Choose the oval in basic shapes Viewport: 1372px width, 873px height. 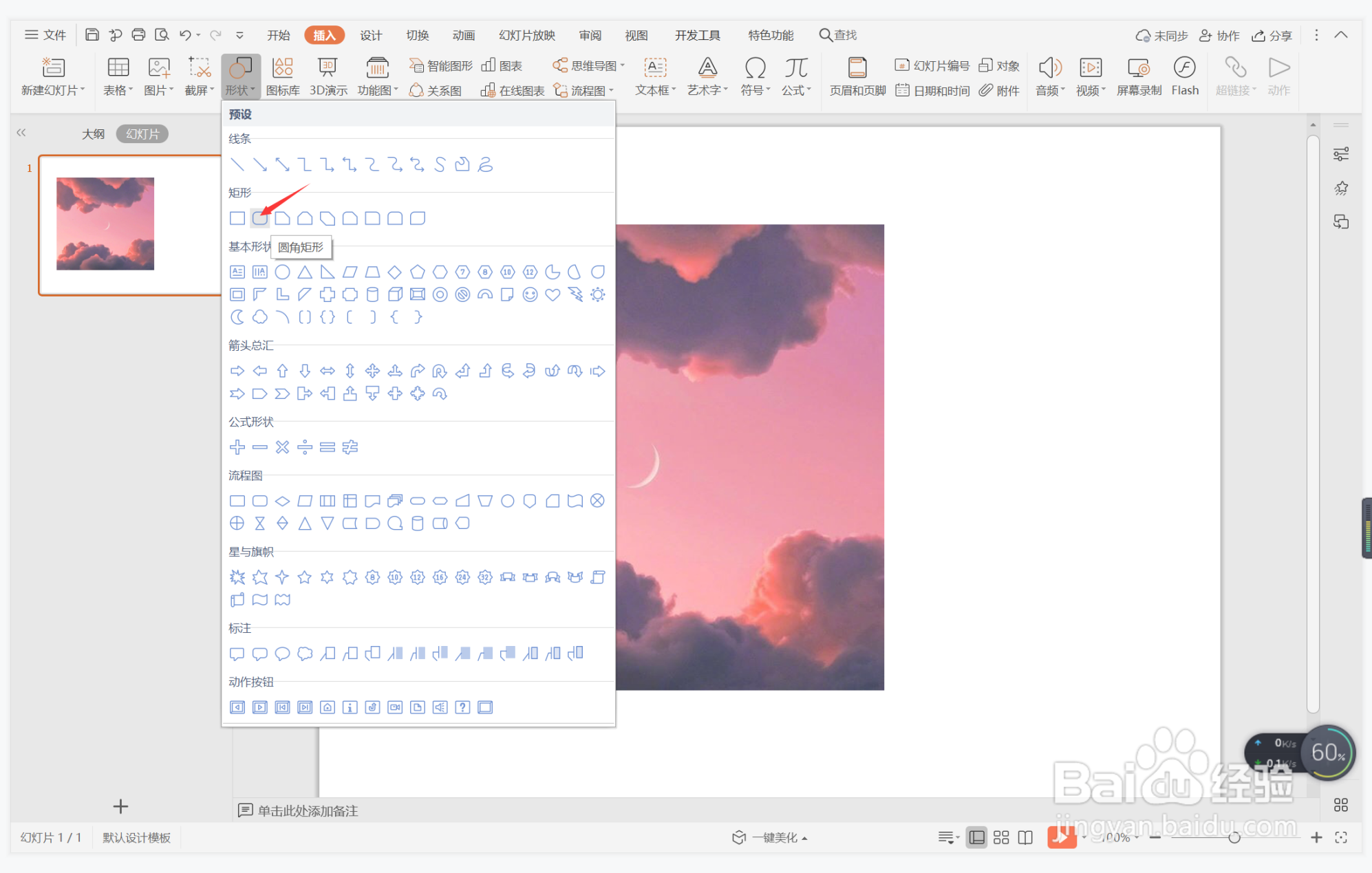click(x=282, y=272)
